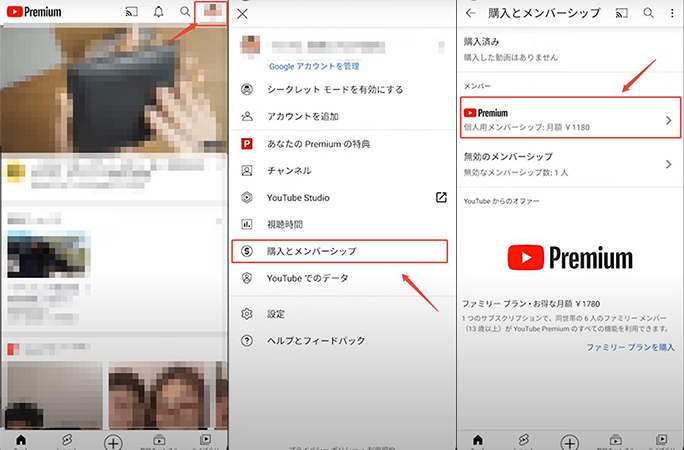Tap the add-person icon beside アカウントを追加
The width and height of the screenshot is (684, 450).
click(x=247, y=116)
